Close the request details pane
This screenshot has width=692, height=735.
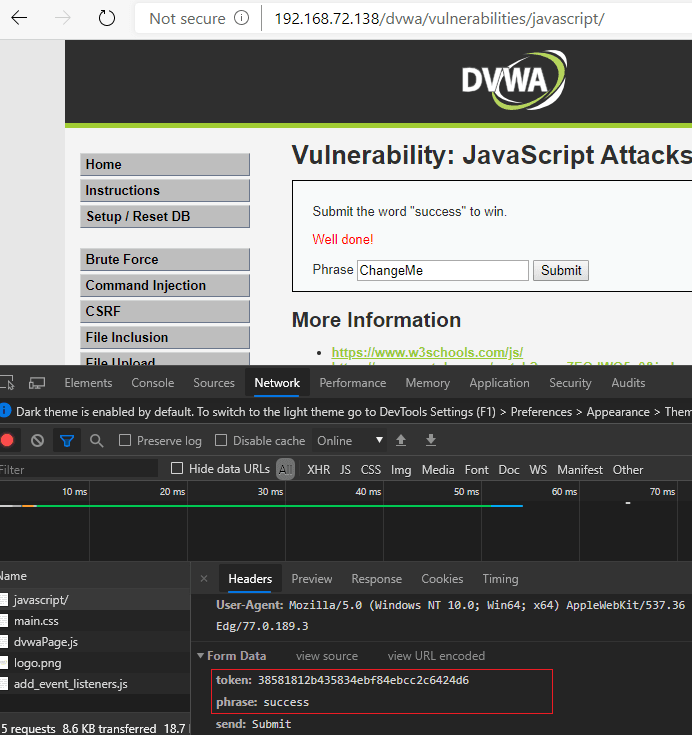point(204,578)
